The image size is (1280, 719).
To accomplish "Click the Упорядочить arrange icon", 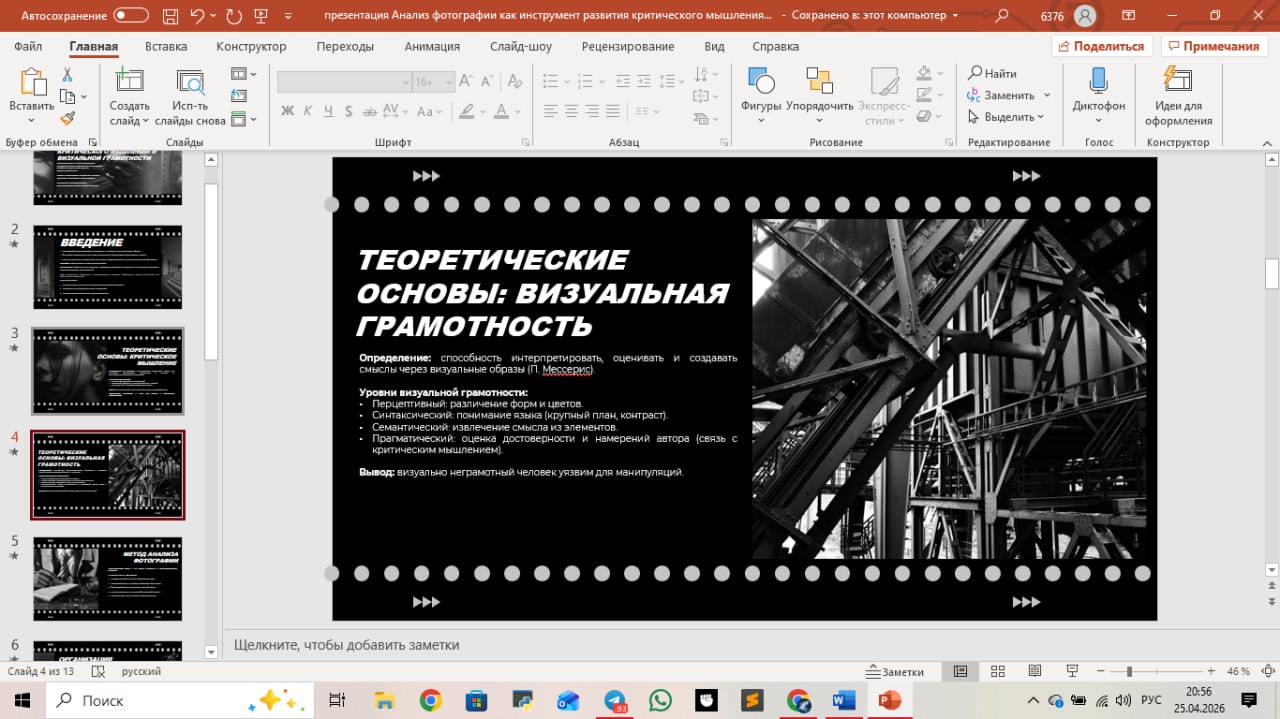I will pos(819,82).
